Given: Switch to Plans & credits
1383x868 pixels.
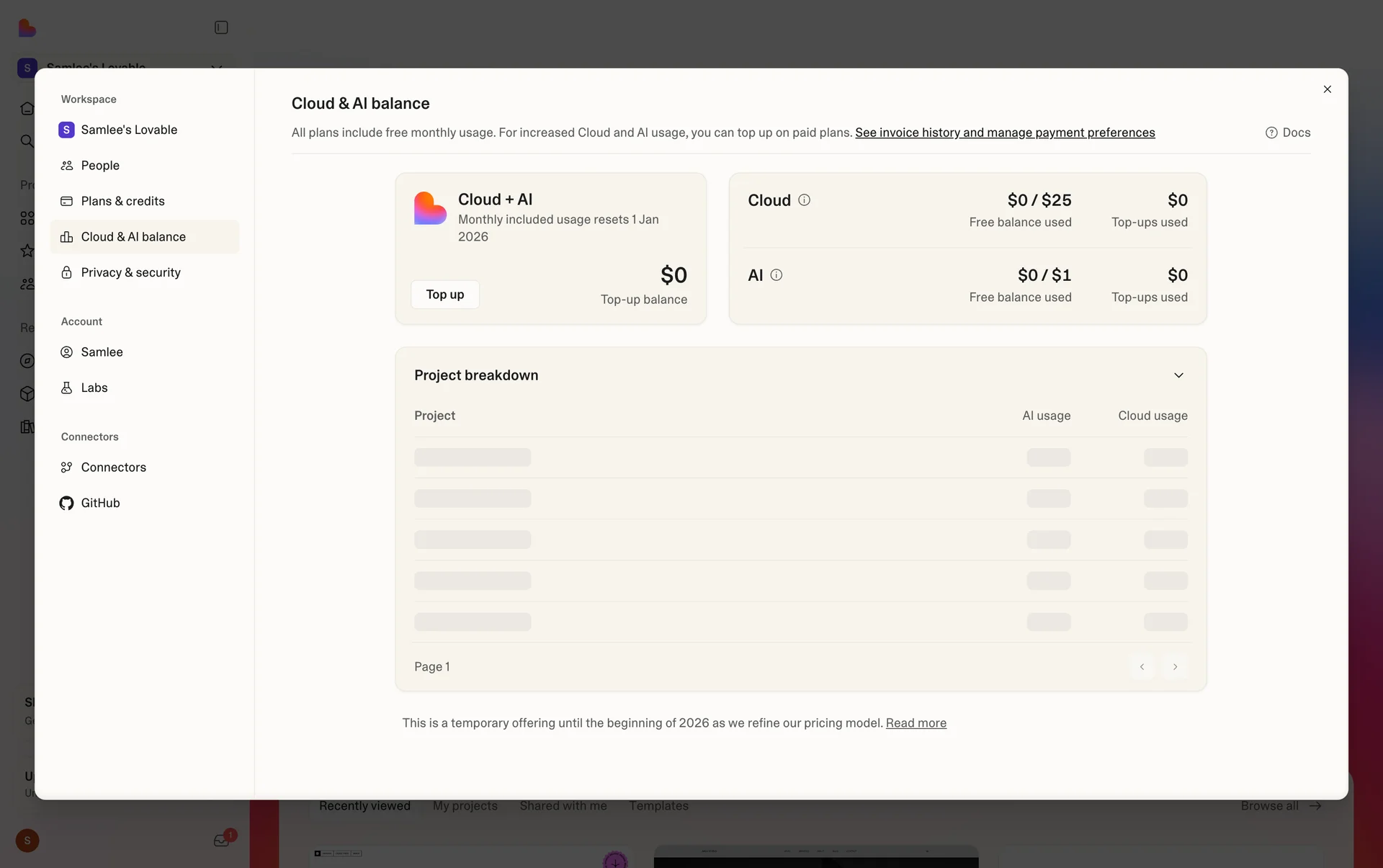Looking at the screenshot, I should 122,201.
